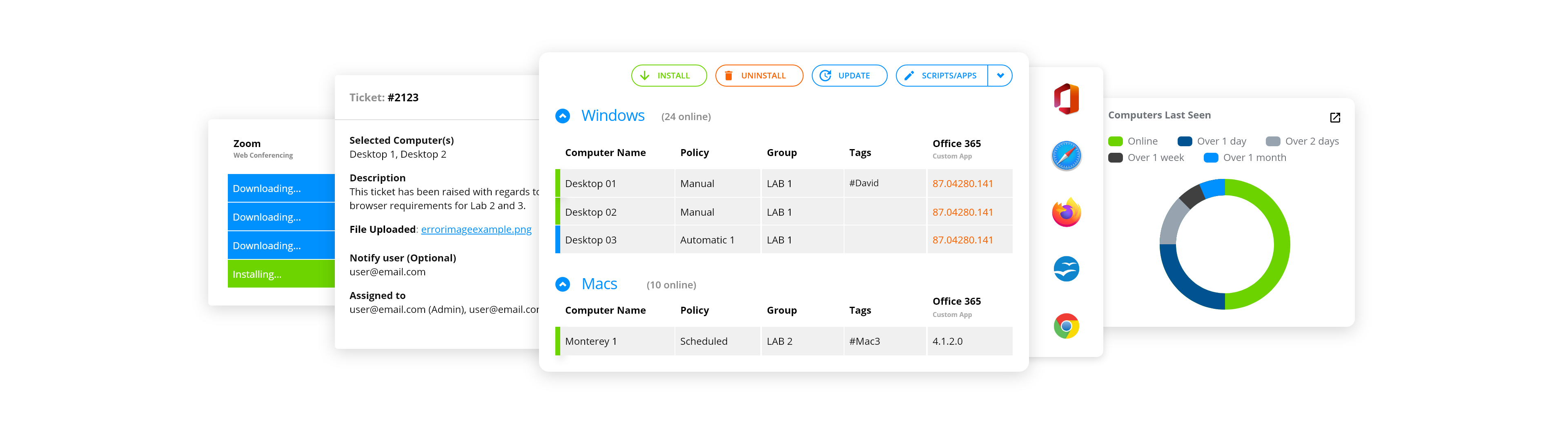Choose the Firefox app icon
Image resolution: width=1568 pixels, height=424 pixels.
(x=1066, y=212)
